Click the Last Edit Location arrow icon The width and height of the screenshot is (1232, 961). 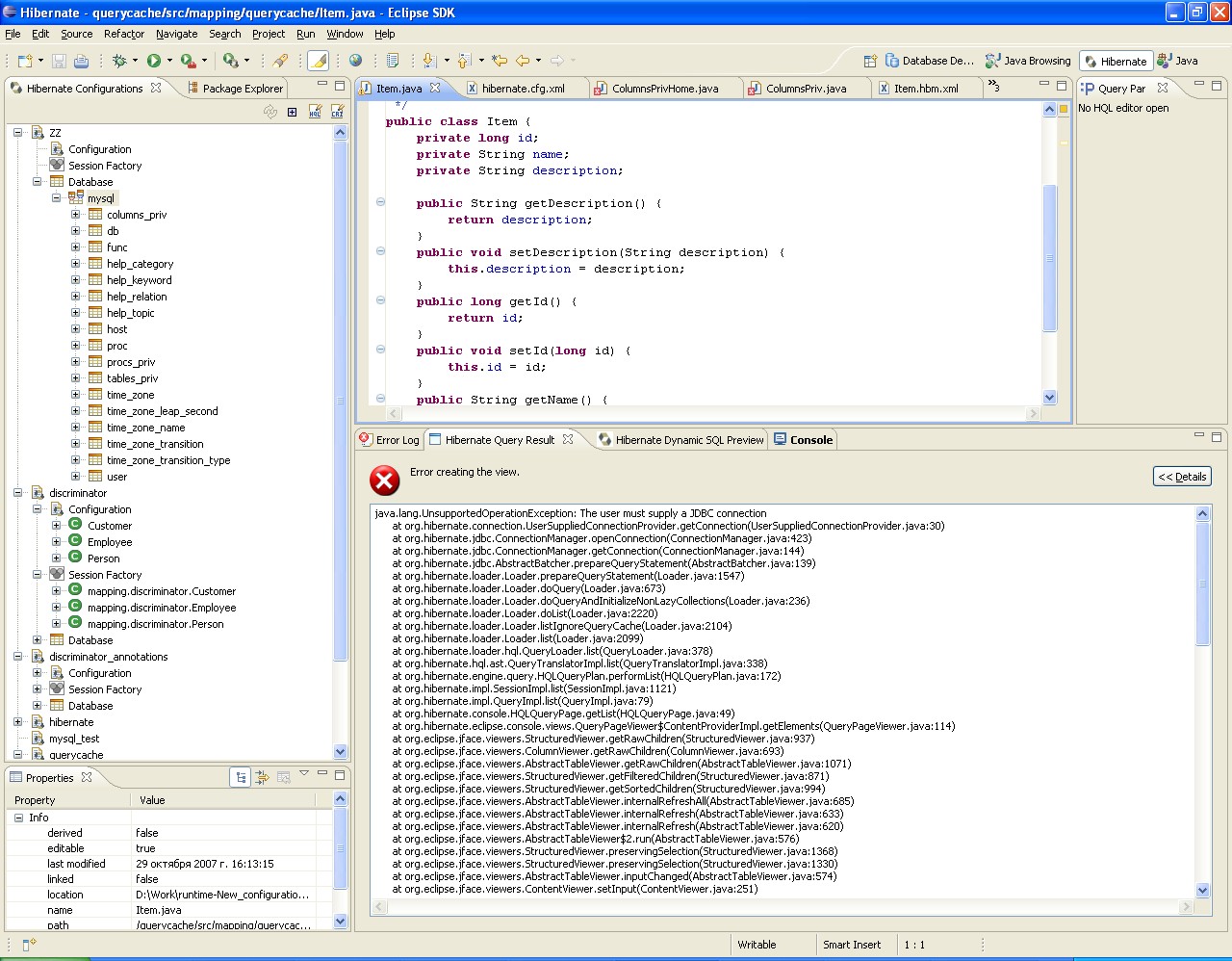(500, 61)
